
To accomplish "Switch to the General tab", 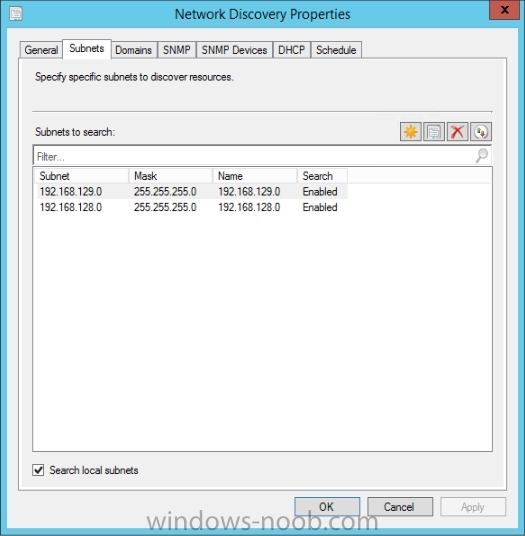I will coord(41,50).
